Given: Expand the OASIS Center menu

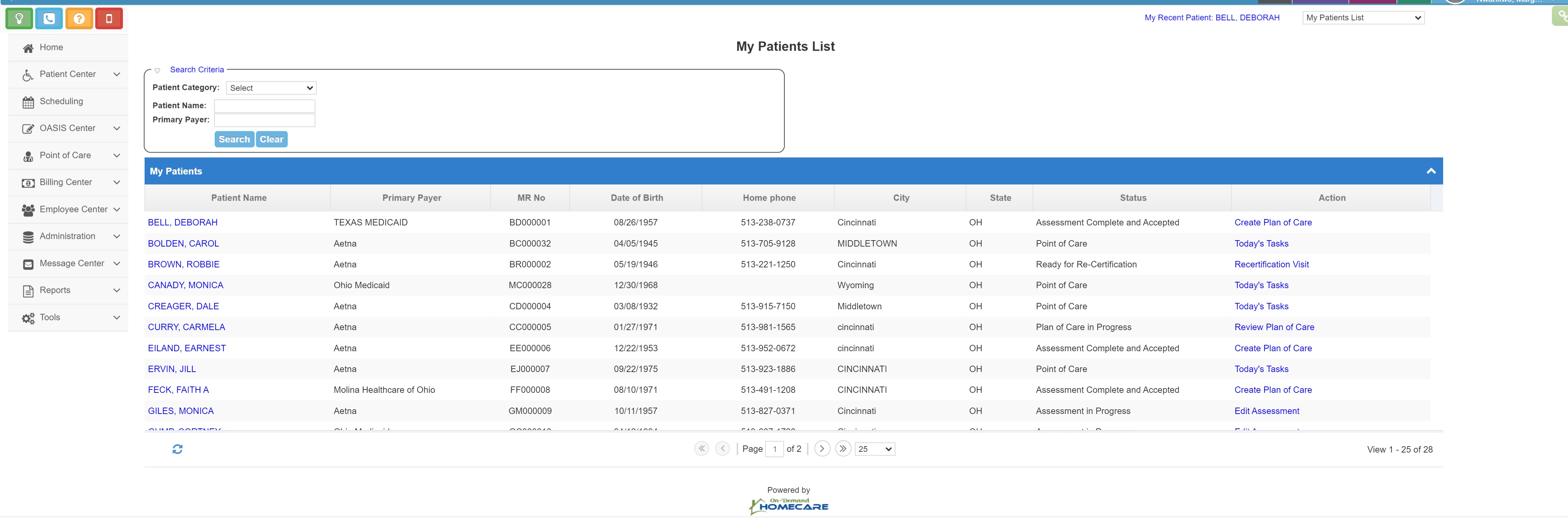Looking at the screenshot, I should click(x=68, y=128).
